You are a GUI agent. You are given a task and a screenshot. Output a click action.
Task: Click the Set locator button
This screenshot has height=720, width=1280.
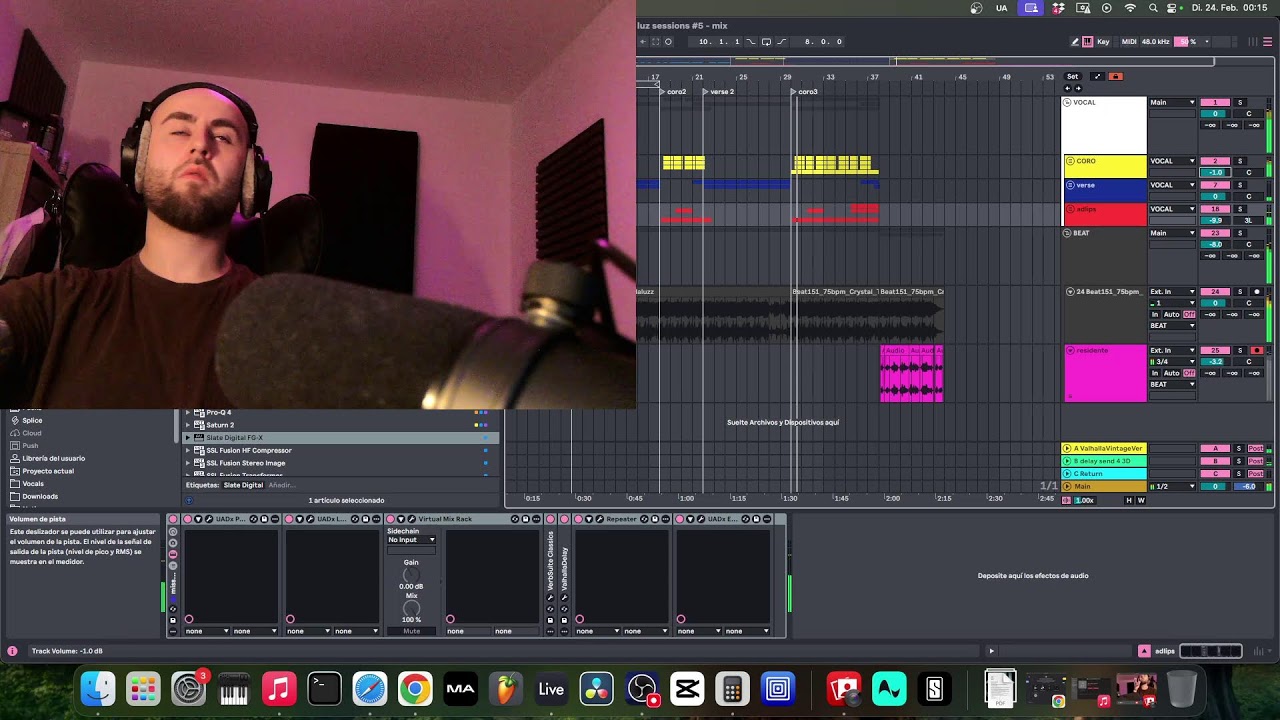[1072, 77]
